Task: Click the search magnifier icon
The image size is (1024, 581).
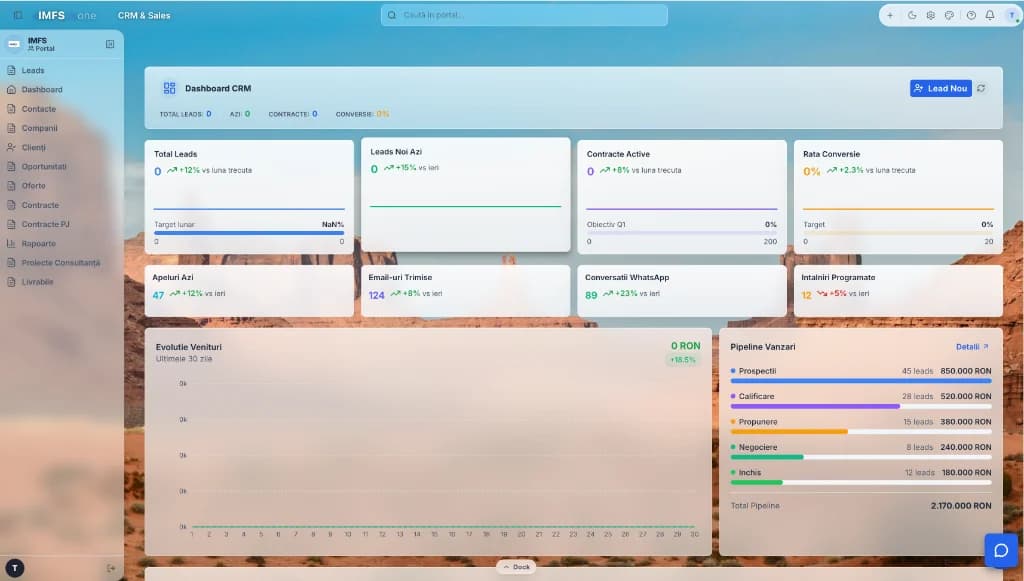Action: (x=392, y=15)
